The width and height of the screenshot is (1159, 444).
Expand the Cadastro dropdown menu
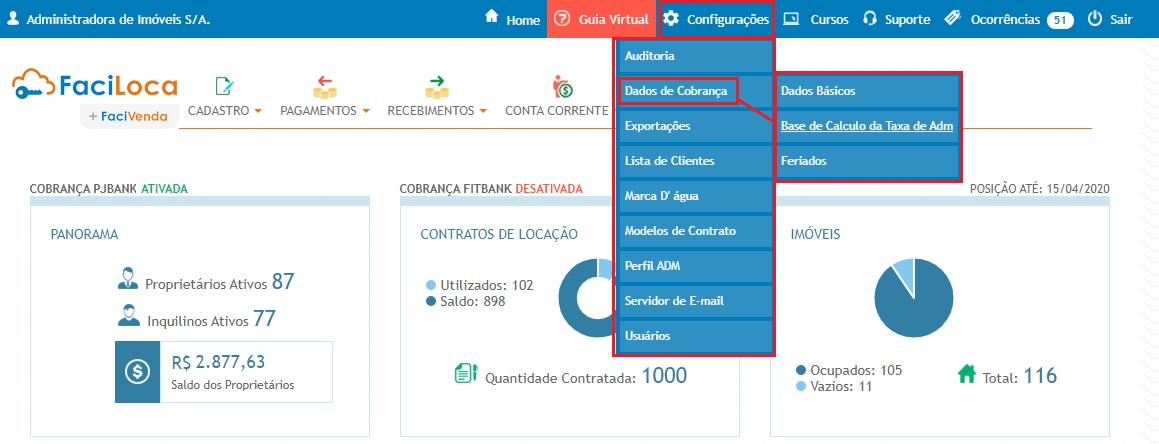pyautogui.click(x=224, y=110)
